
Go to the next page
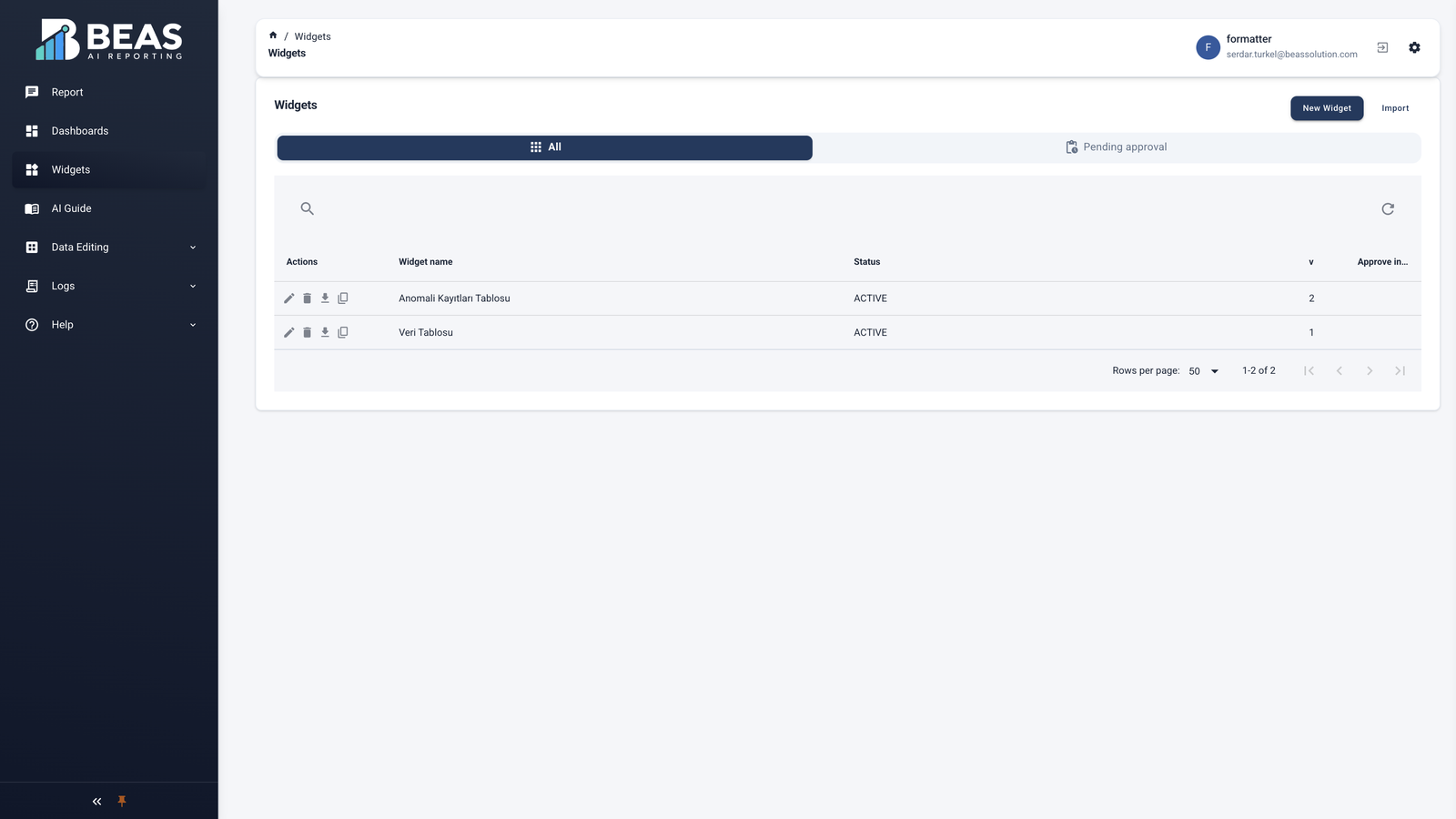pyautogui.click(x=1370, y=371)
